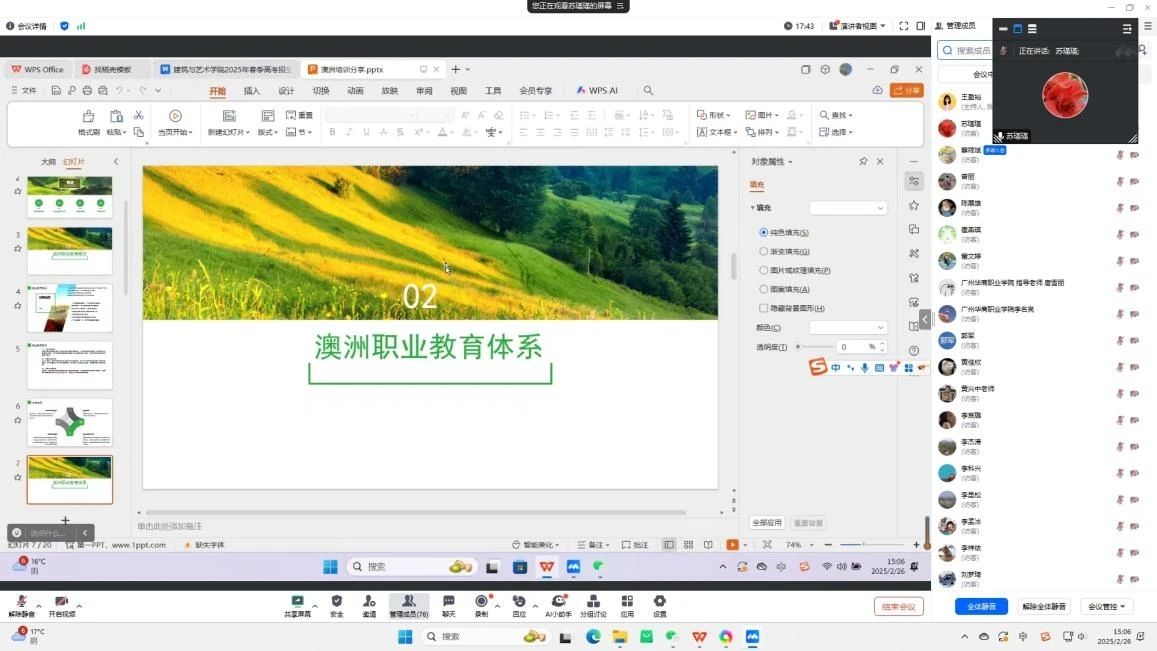Click the 解除静音 unmute microphone icon
1157x651 pixels.
pyautogui.click(x=21, y=601)
